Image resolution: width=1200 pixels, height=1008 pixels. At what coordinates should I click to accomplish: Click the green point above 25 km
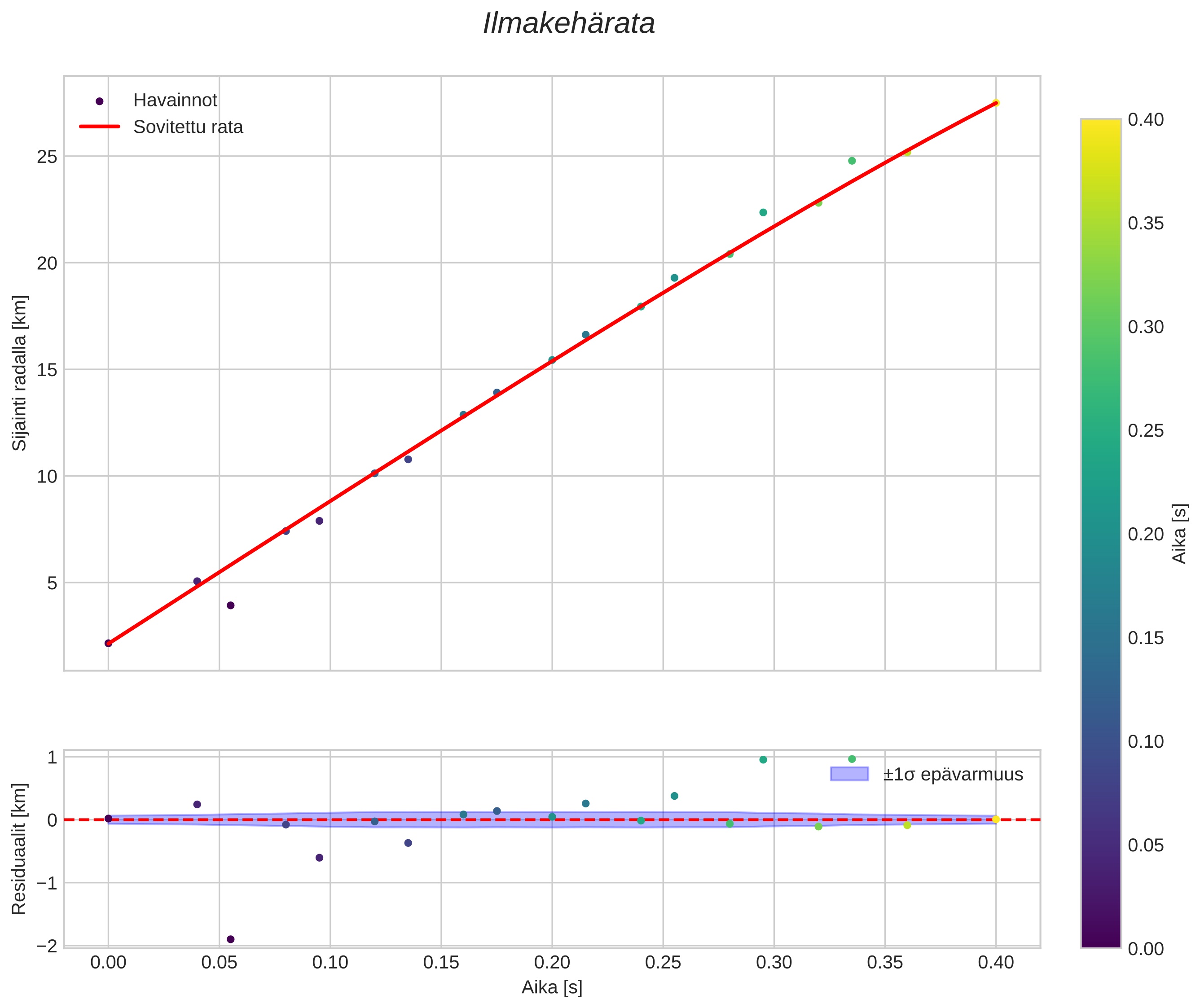[851, 161]
